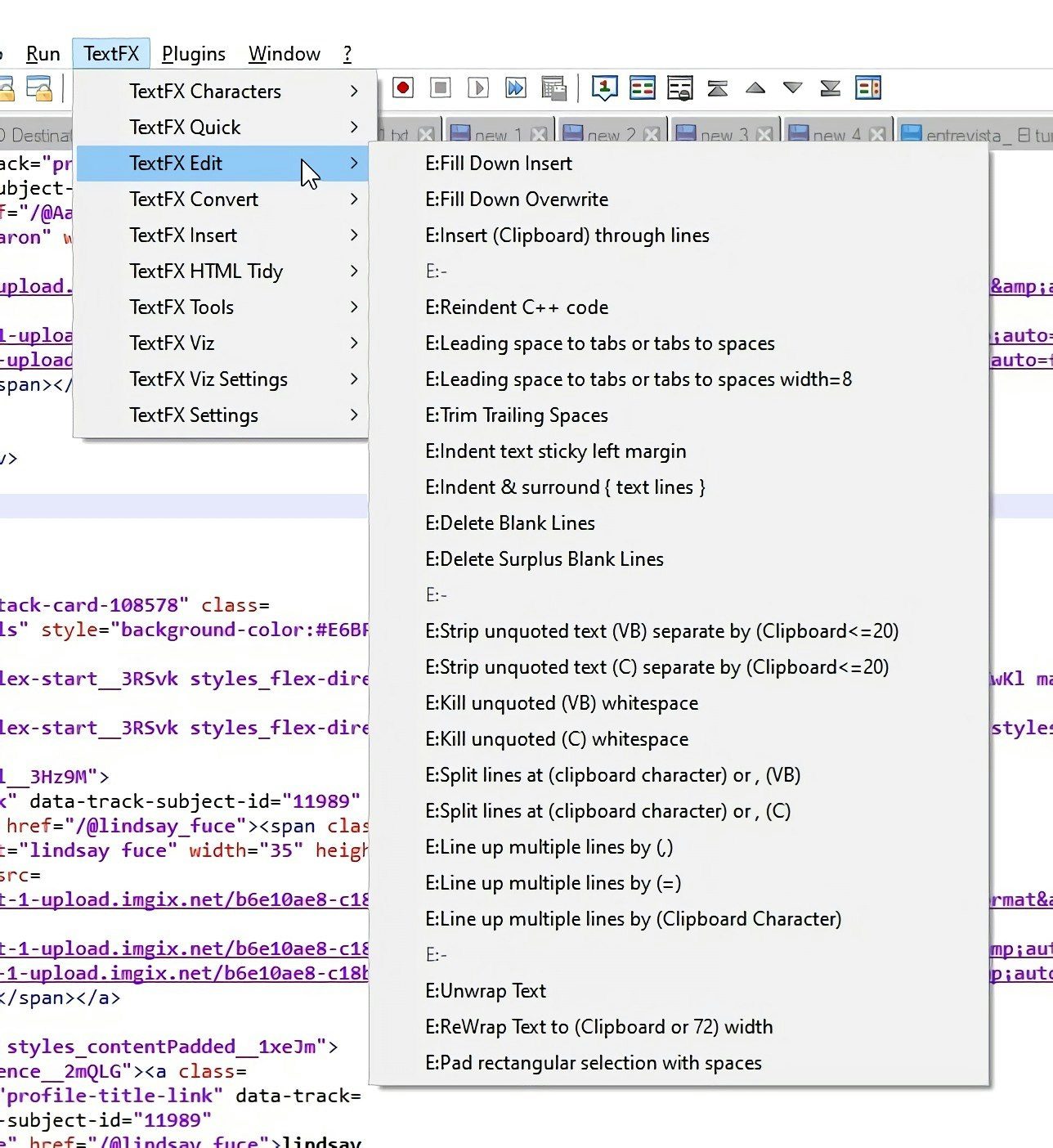Choose E:Split lines at clipboard character (VB)
1053x1148 pixels.
click(x=679, y=775)
